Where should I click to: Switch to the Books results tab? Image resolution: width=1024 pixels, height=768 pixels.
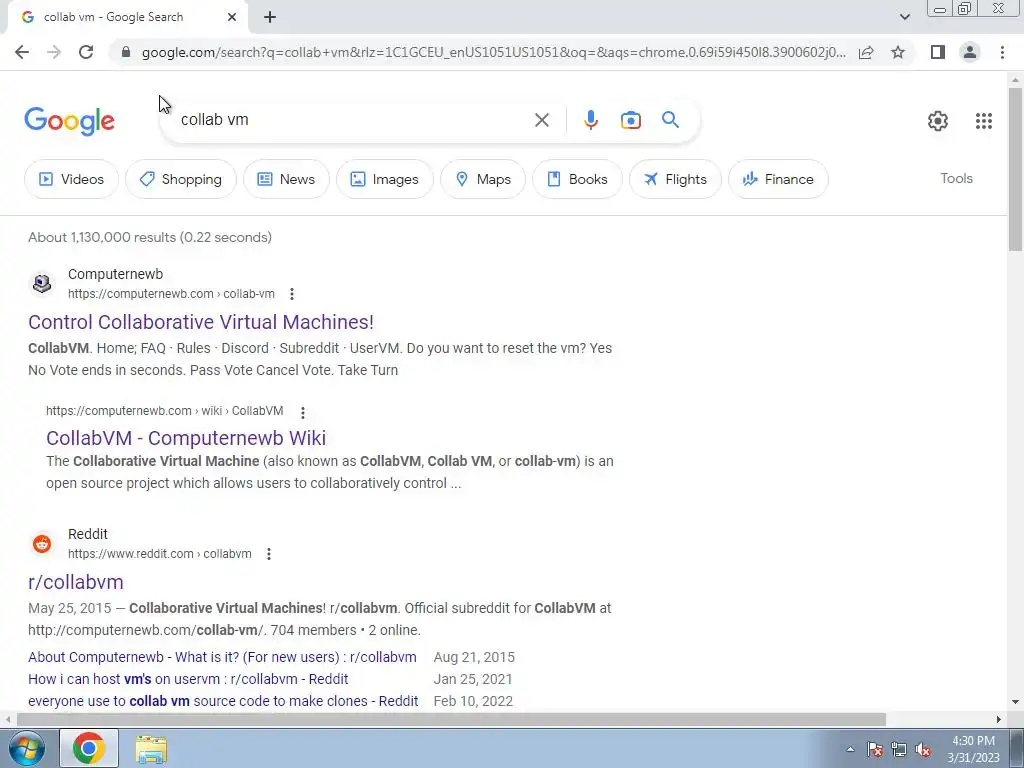(x=577, y=179)
